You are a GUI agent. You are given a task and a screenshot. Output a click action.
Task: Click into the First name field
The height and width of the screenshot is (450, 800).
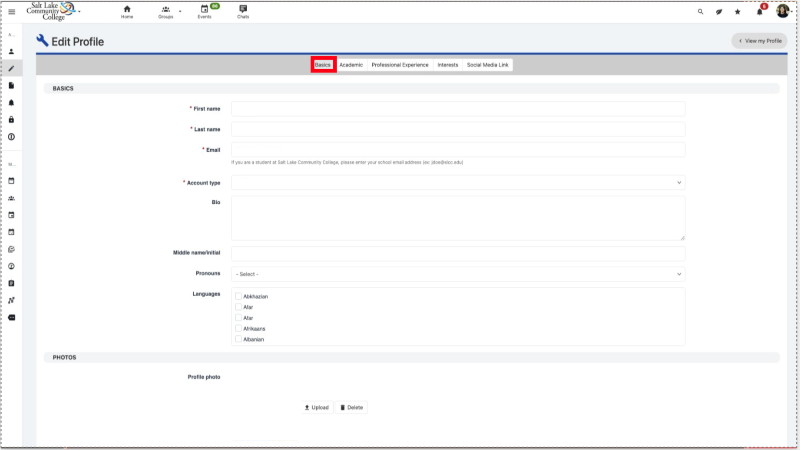tap(458, 108)
